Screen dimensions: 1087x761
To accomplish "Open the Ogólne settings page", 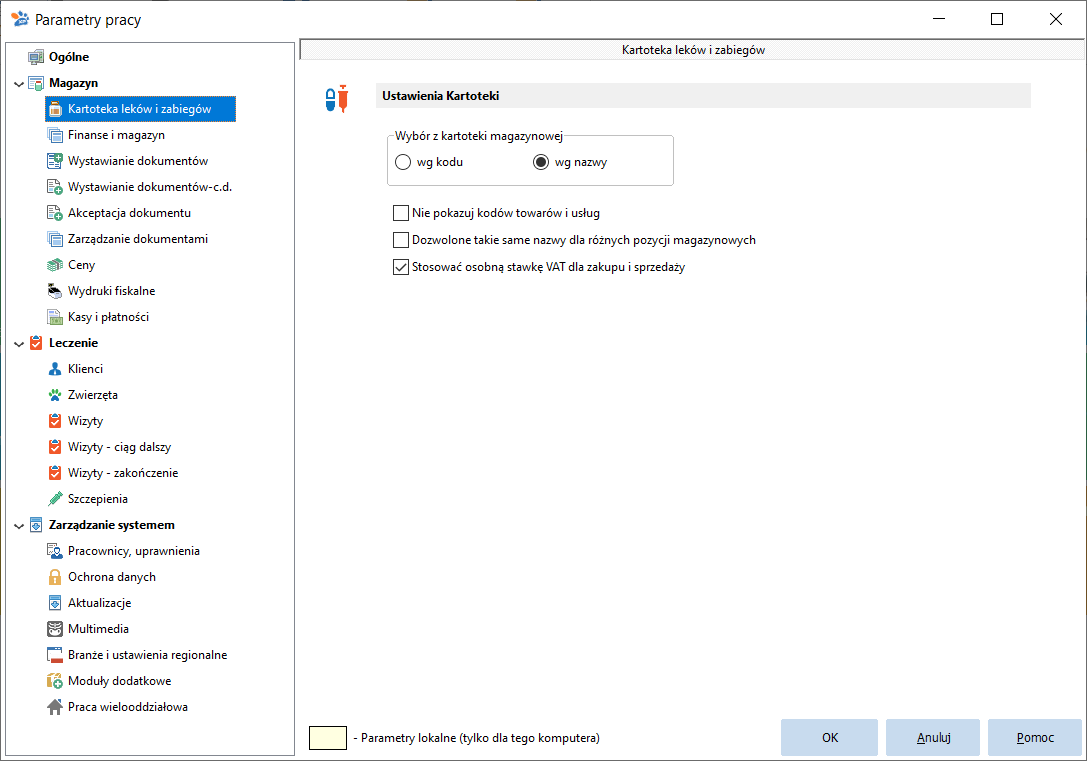I will tap(69, 57).
